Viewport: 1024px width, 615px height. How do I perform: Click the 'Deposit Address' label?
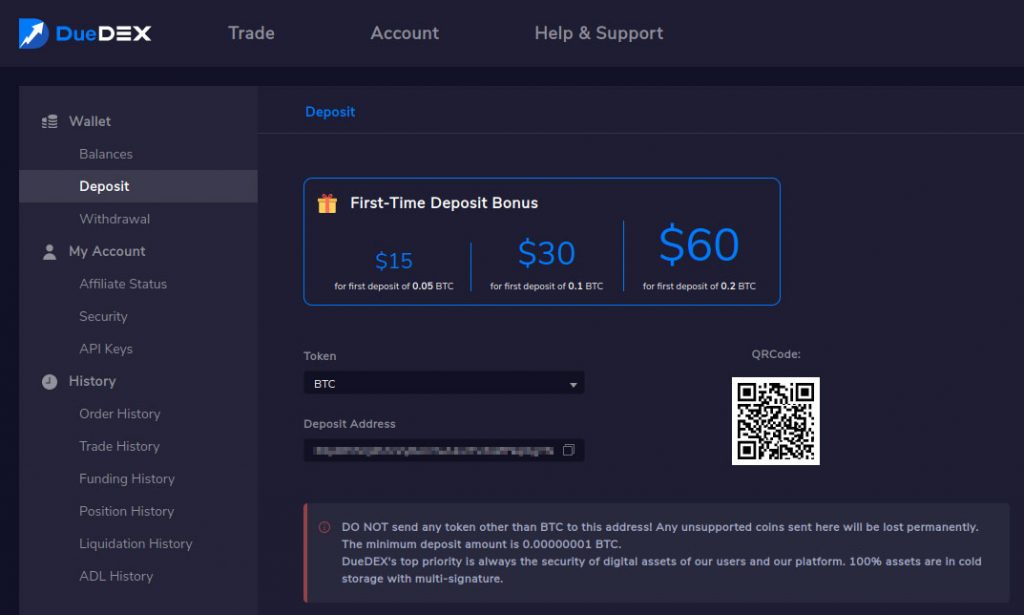[x=349, y=424]
